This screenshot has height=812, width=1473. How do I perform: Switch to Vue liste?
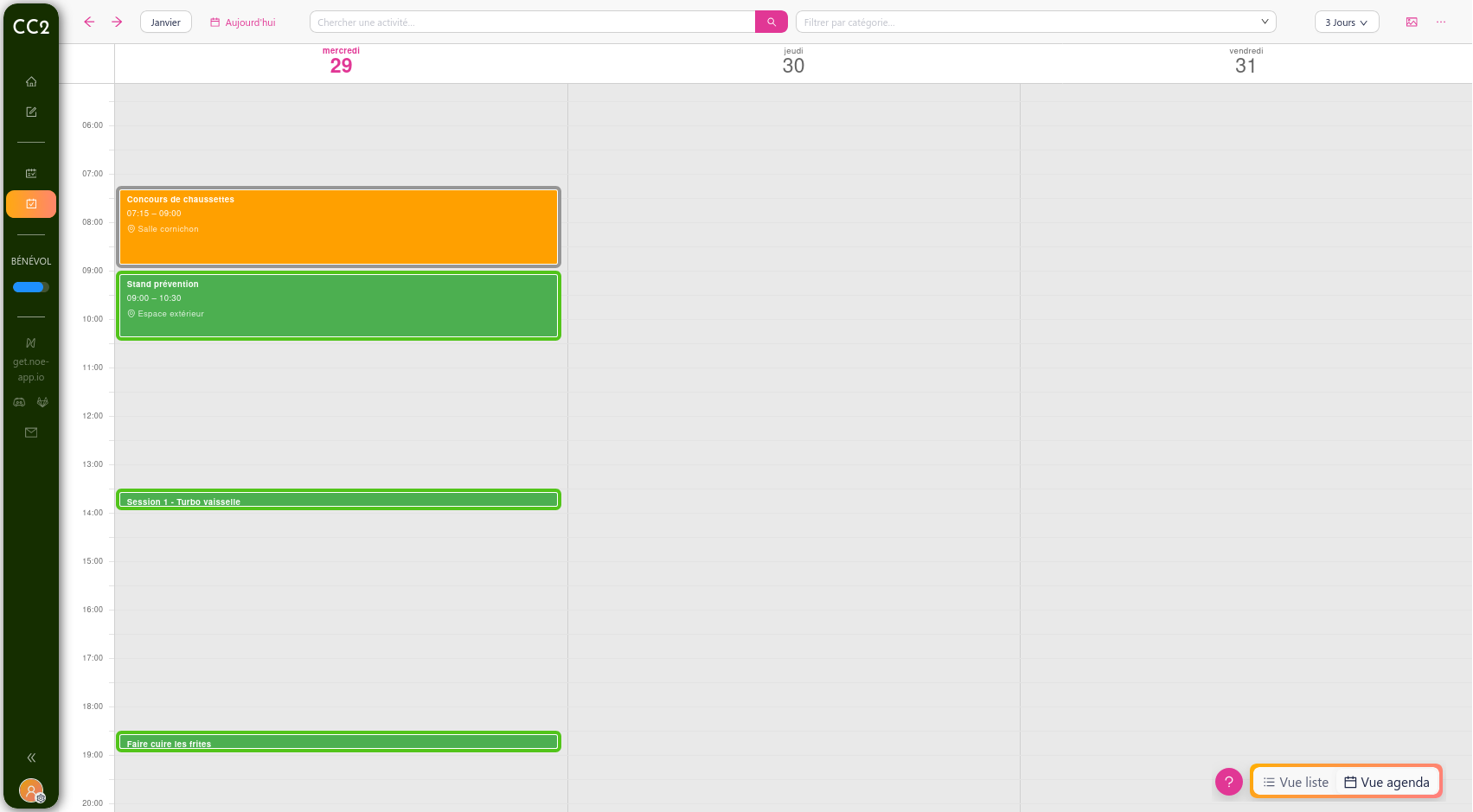coord(1295,781)
